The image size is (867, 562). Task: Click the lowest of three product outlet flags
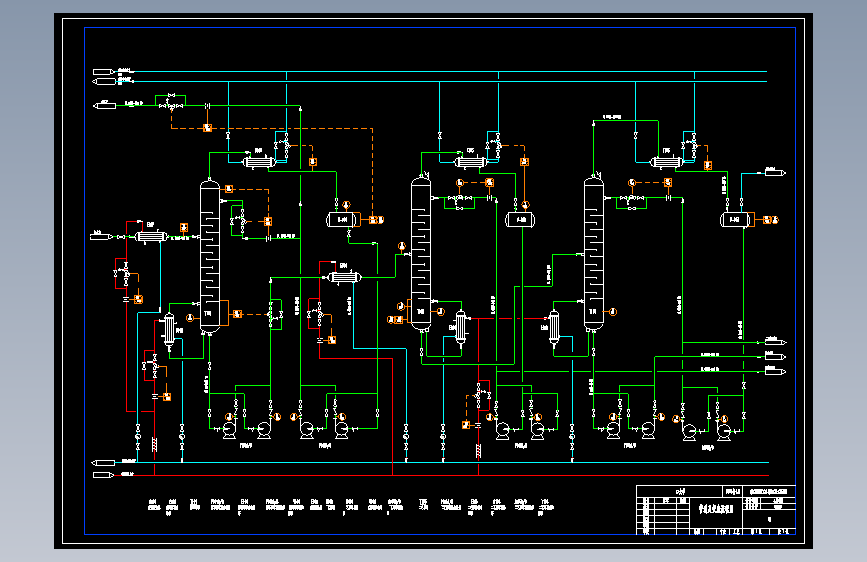pos(775,371)
